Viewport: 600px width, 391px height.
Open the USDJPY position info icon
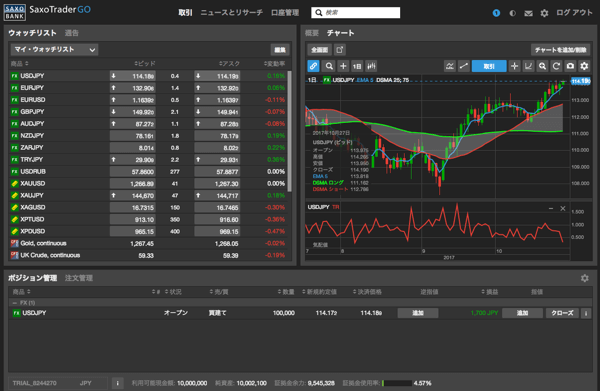[x=586, y=313]
